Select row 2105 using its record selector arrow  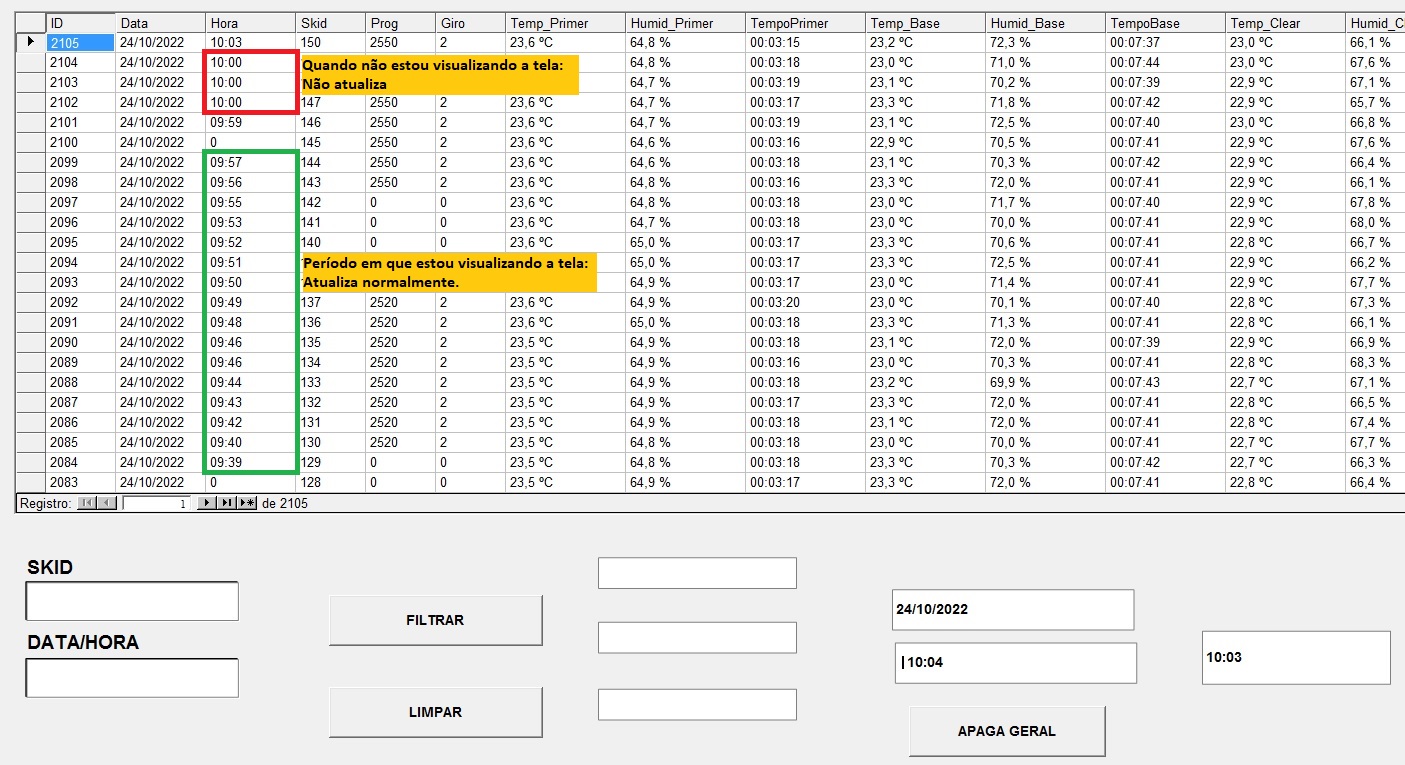(x=30, y=42)
